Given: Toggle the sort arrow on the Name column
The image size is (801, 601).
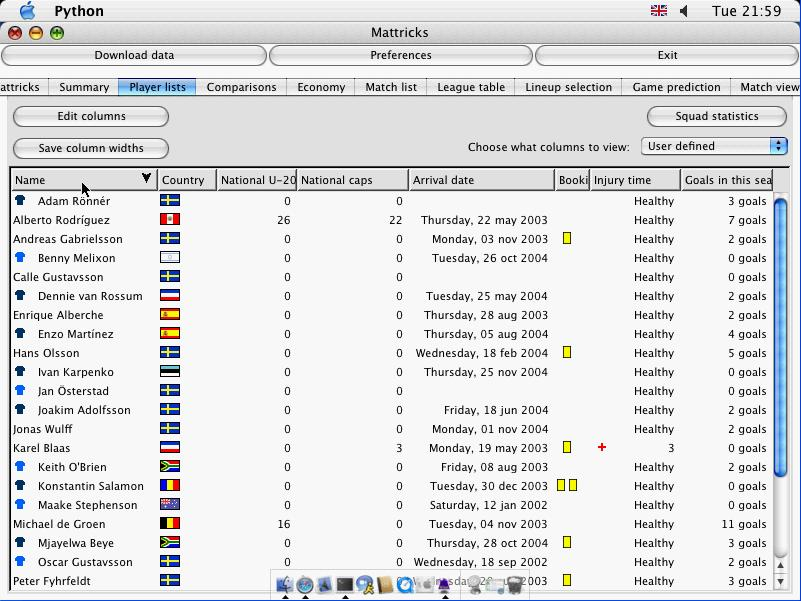Looking at the screenshot, I should pos(146,178).
